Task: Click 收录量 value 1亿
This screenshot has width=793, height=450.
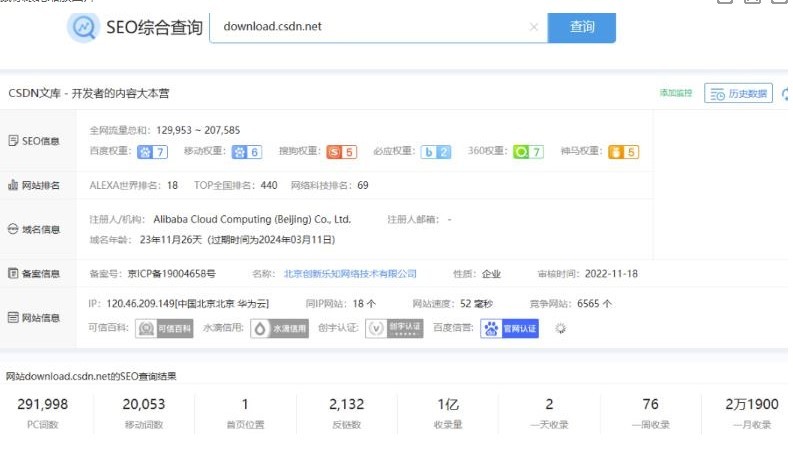Action: point(448,404)
